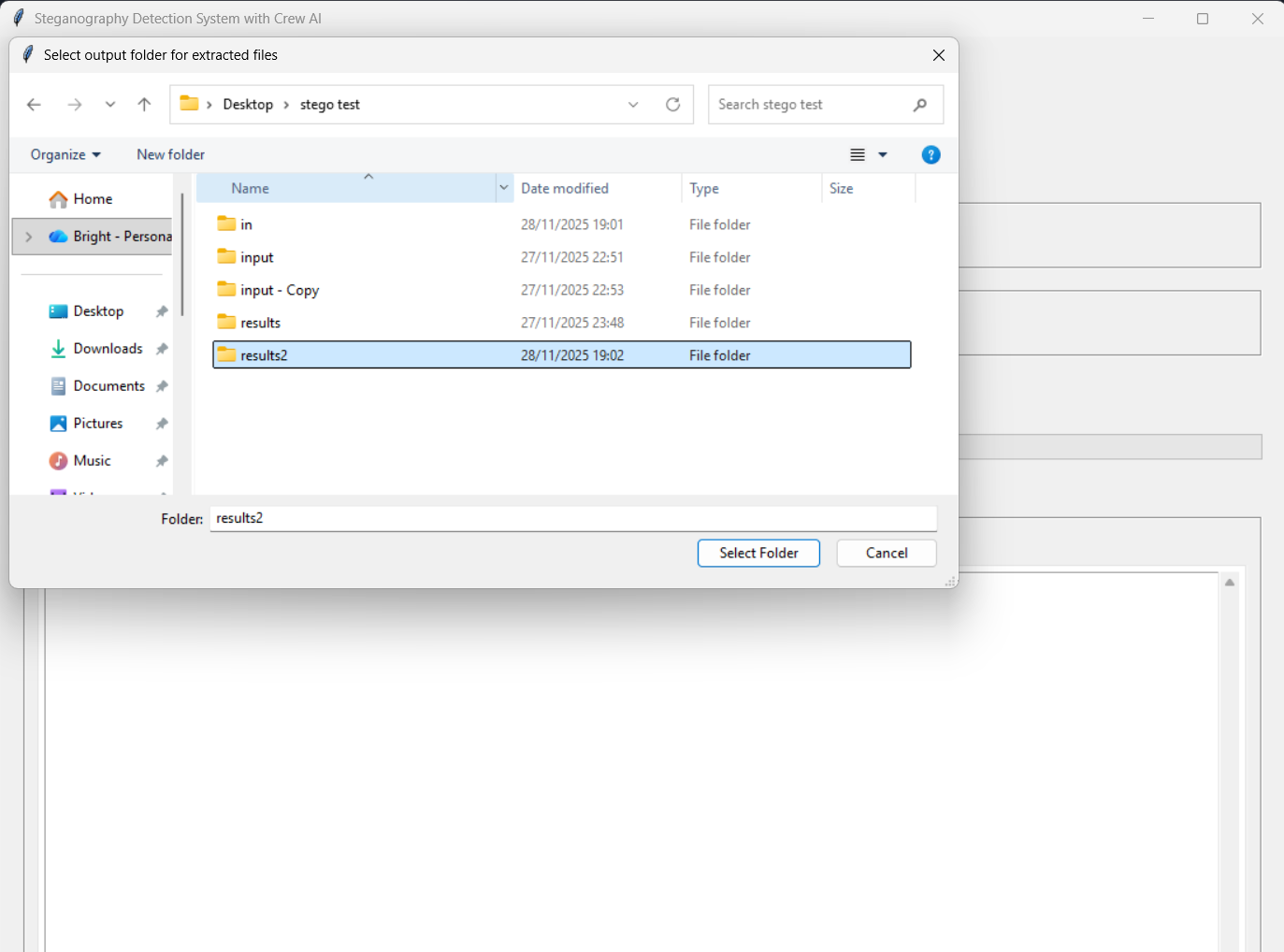Select the Downloads sidebar icon
This screenshot has height=952, width=1284.
[x=58, y=348]
